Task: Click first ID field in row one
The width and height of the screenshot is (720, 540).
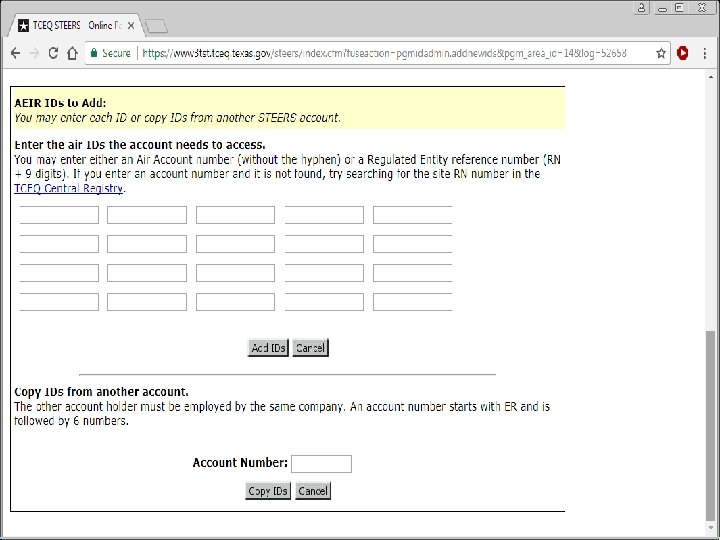Action: coord(59,215)
